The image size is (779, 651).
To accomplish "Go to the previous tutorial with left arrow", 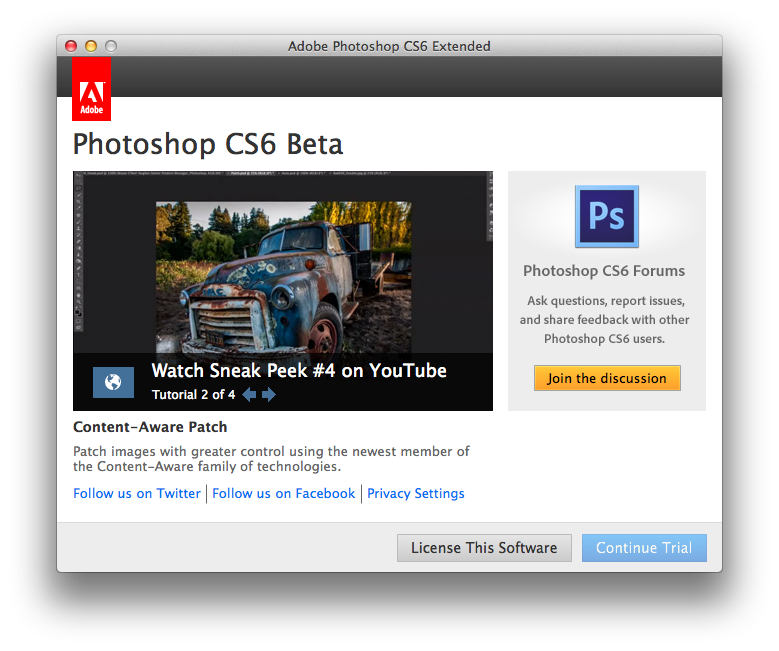I will point(249,395).
